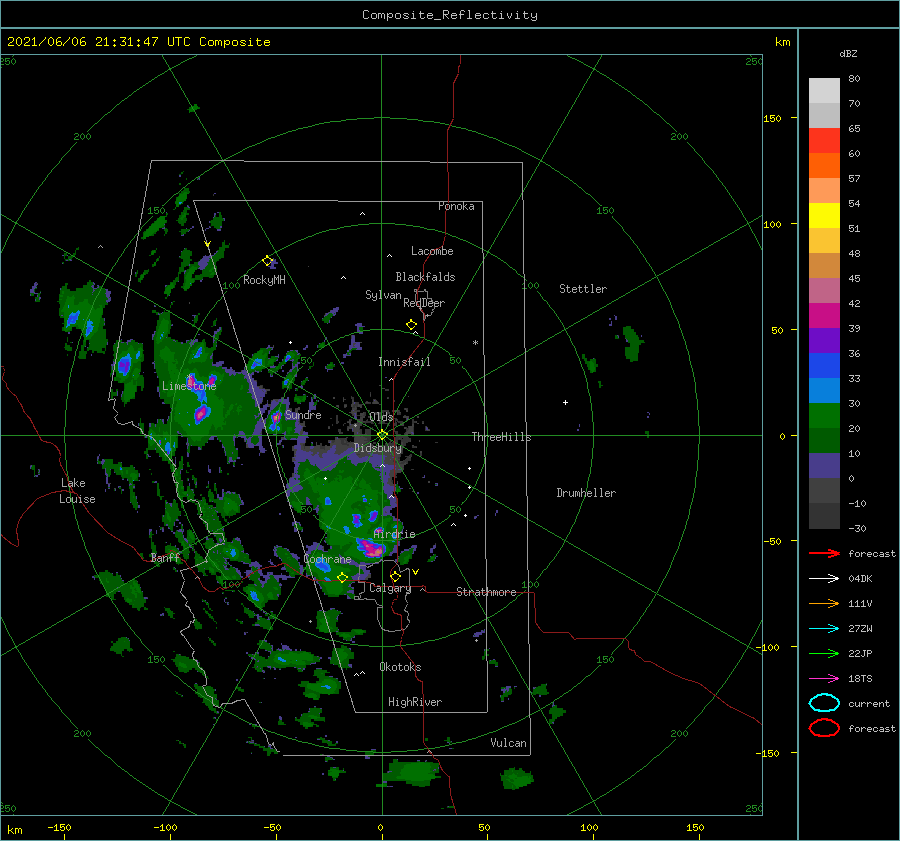This screenshot has height=841, width=900.
Task: Click the Vulcan city label
Action: point(509,743)
